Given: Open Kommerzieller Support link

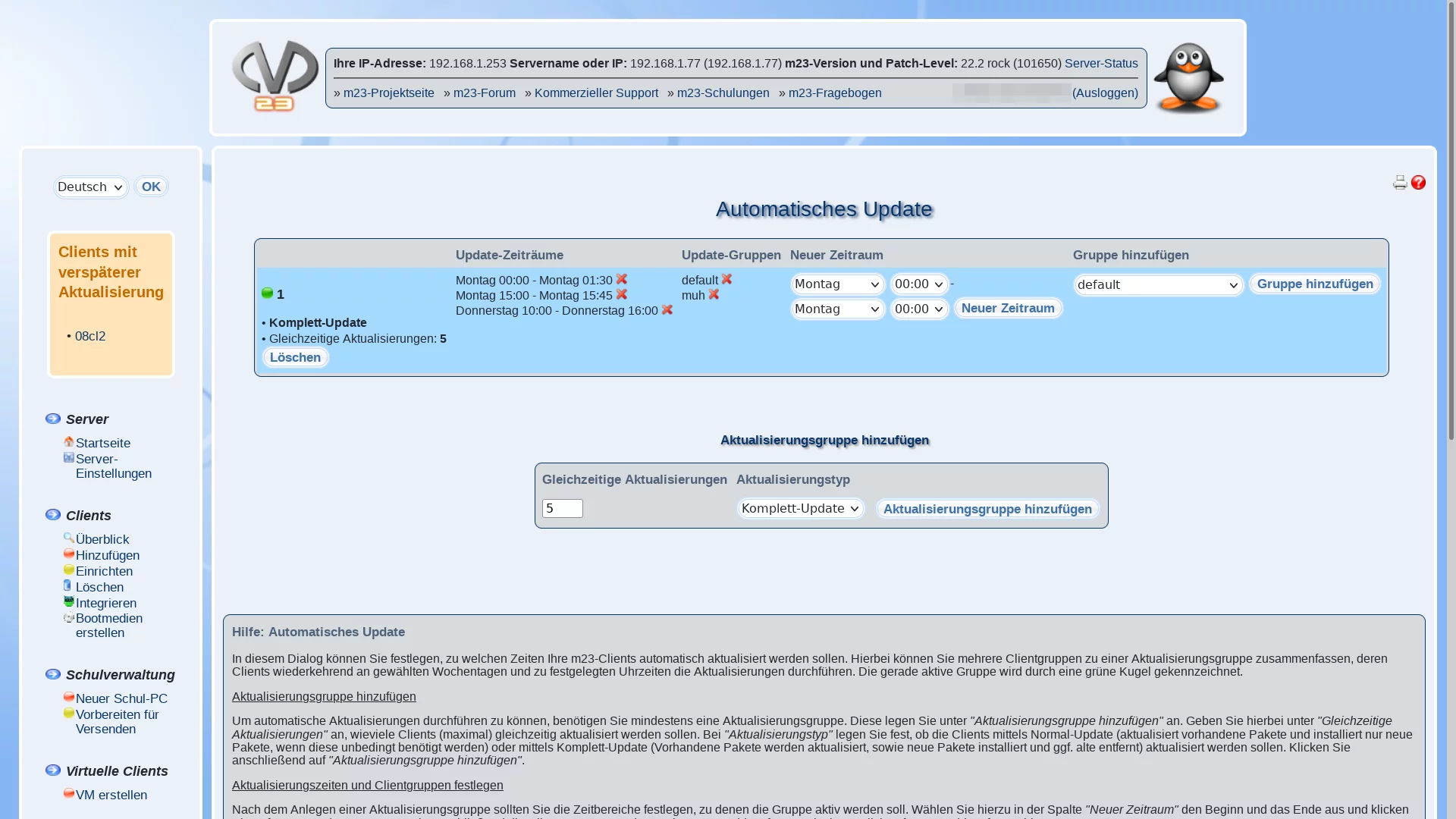Looking at the screenshot, I should [x=596, y=93].
